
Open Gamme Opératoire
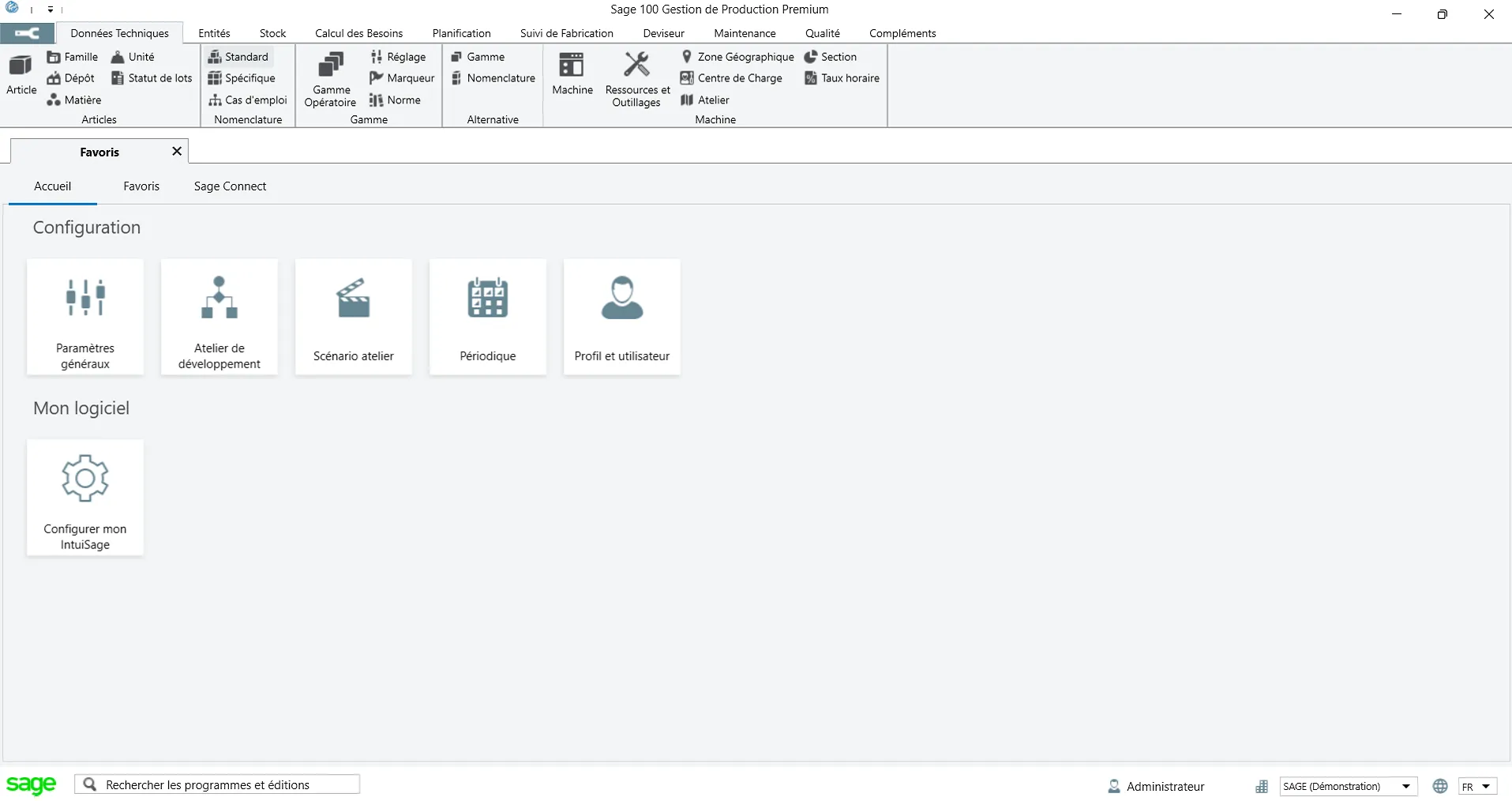(331, 79)
